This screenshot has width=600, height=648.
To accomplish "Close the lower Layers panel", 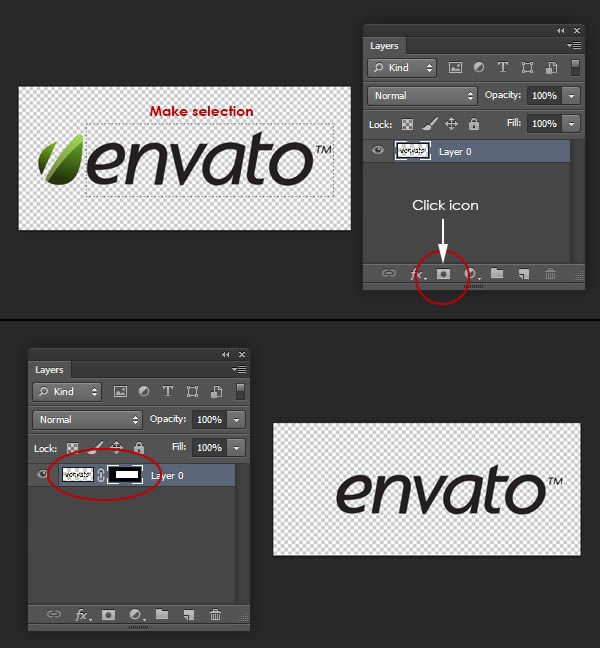I will pos(242,355).
